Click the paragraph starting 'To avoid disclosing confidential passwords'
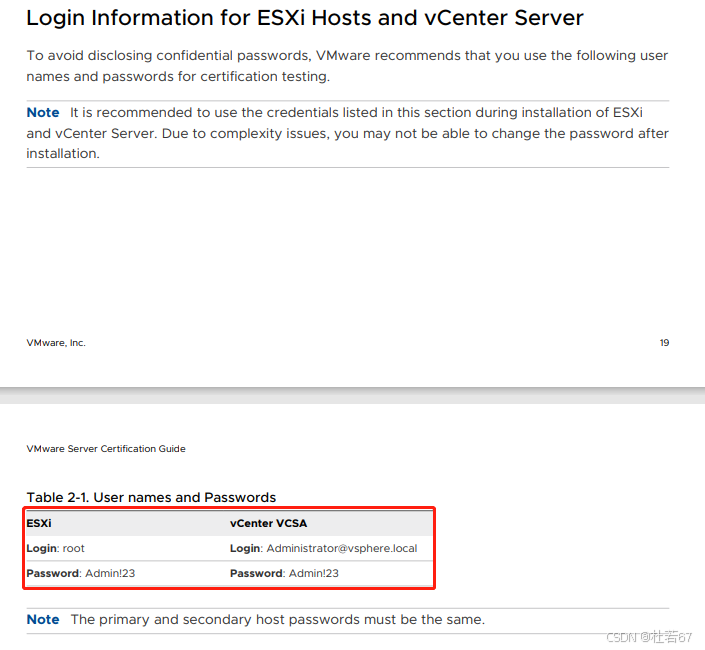The width and height of the screenshot is (705, 650). (347, 66)
